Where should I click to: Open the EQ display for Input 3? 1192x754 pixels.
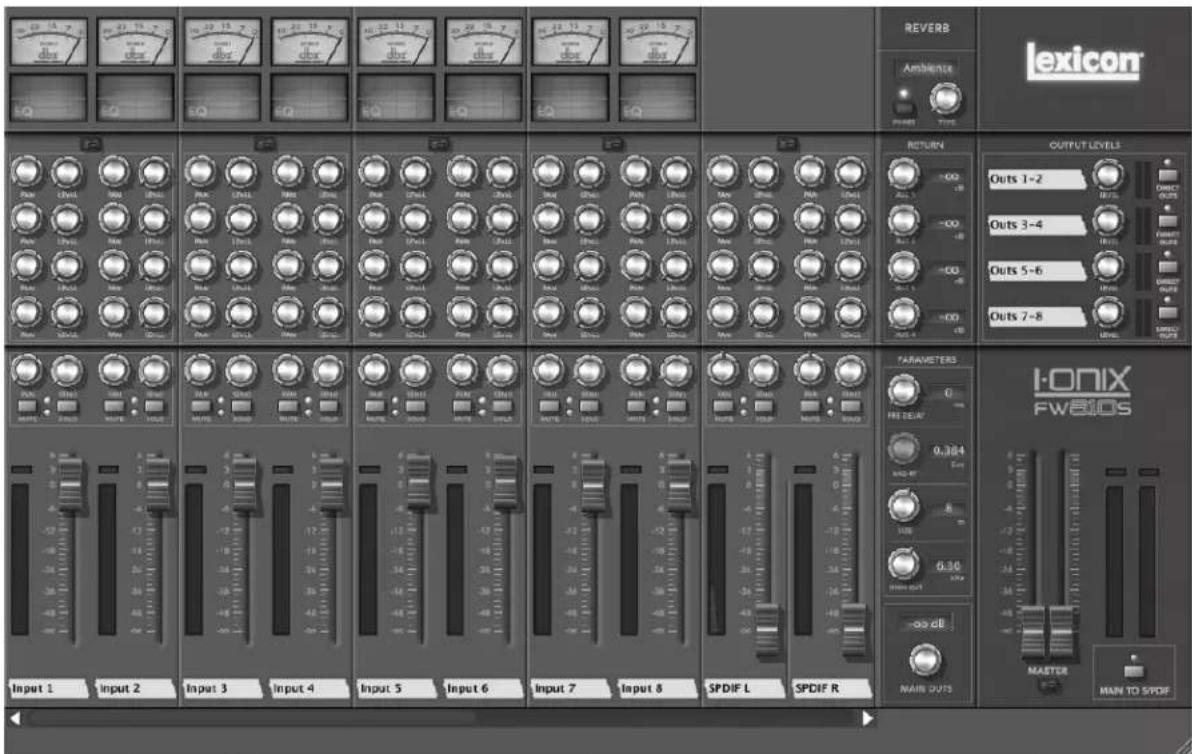tap(223, 97)
